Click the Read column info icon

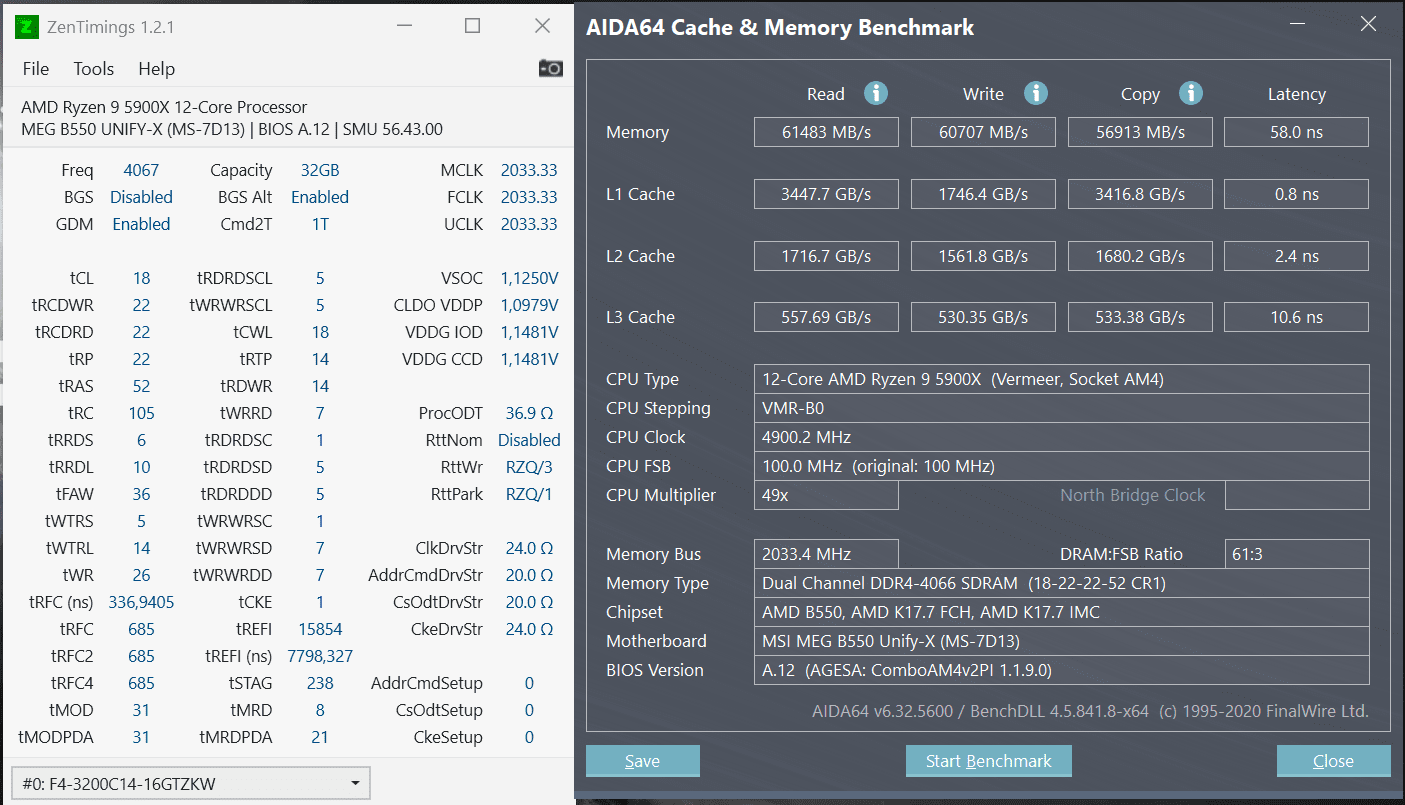click(876, 93)
